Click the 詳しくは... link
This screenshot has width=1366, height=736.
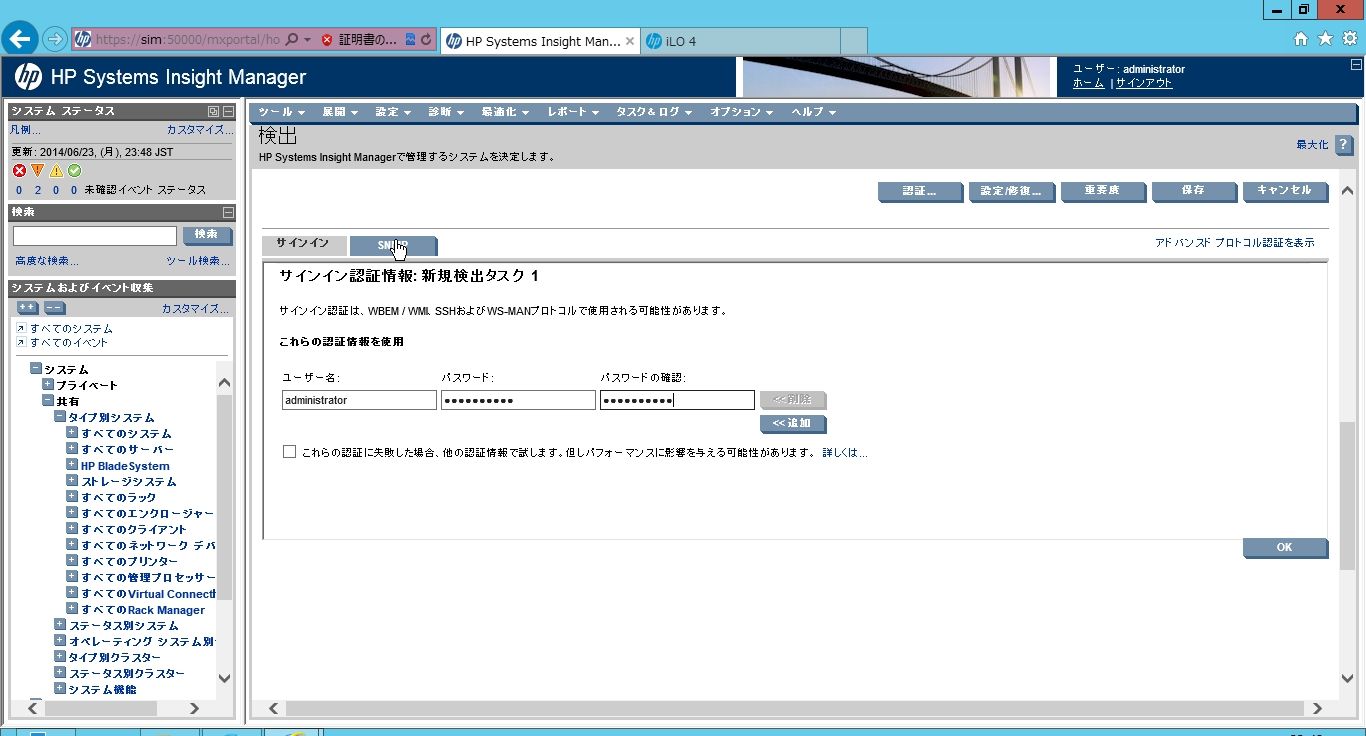845,453
